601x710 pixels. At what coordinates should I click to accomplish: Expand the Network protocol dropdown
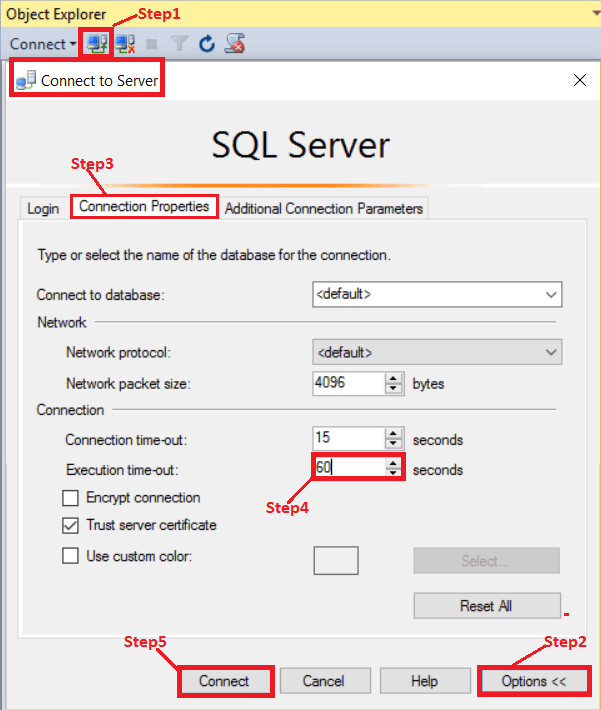[437, 352]
